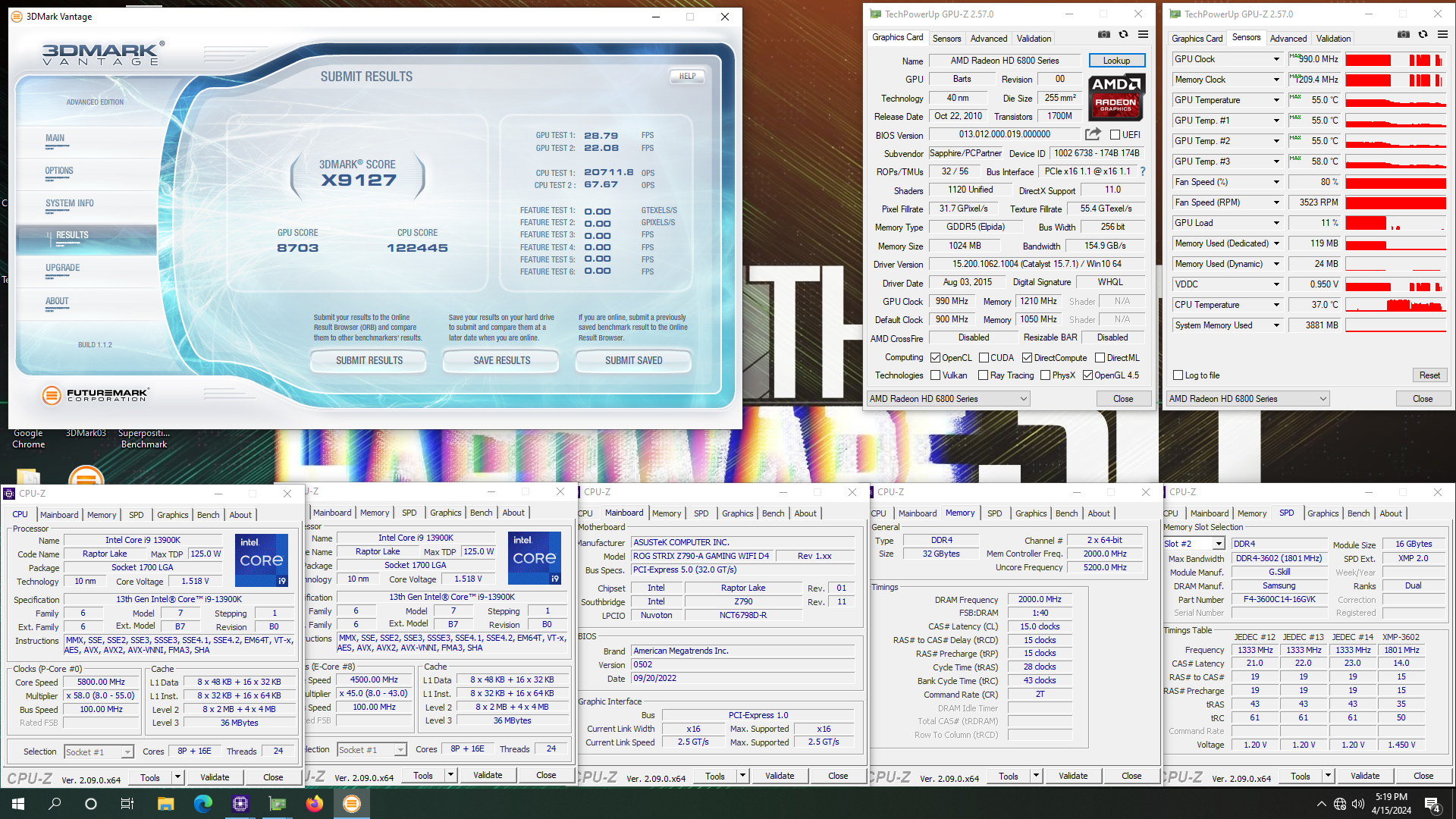Click SAVE RESULTS button in 3DMark Vantage
This screenshot has height=819, width=1456.
[x=502, y=361]
